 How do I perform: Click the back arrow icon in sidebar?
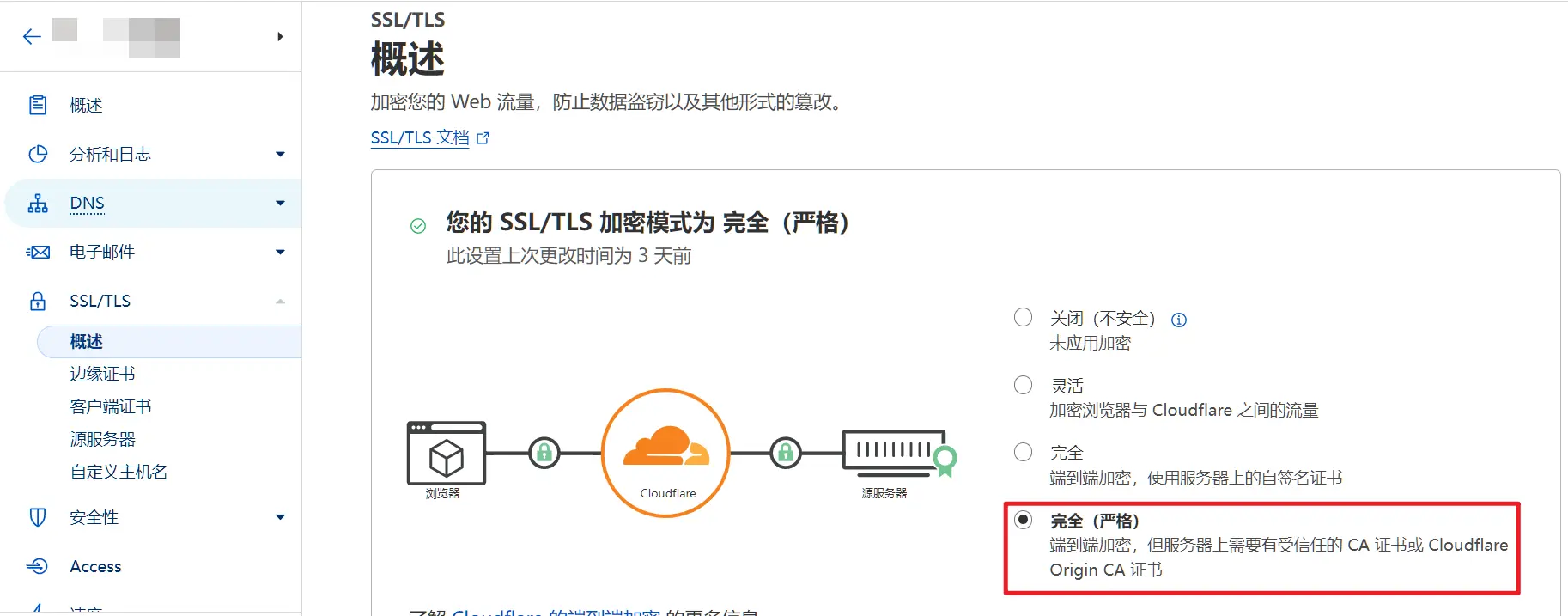pyautogui.click(x=32, y=36)
